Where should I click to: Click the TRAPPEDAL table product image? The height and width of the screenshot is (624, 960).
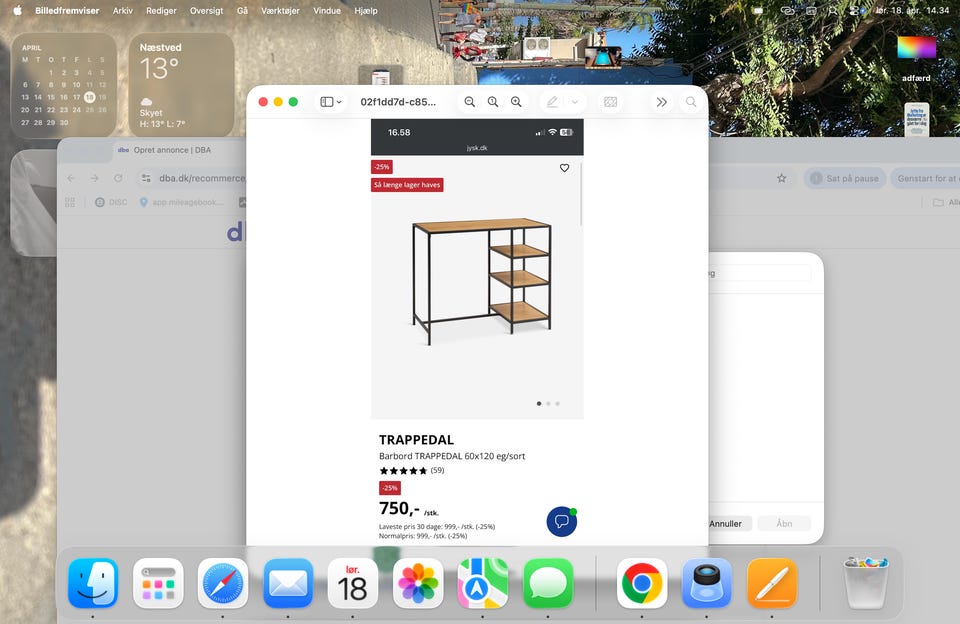pos(481,281)
